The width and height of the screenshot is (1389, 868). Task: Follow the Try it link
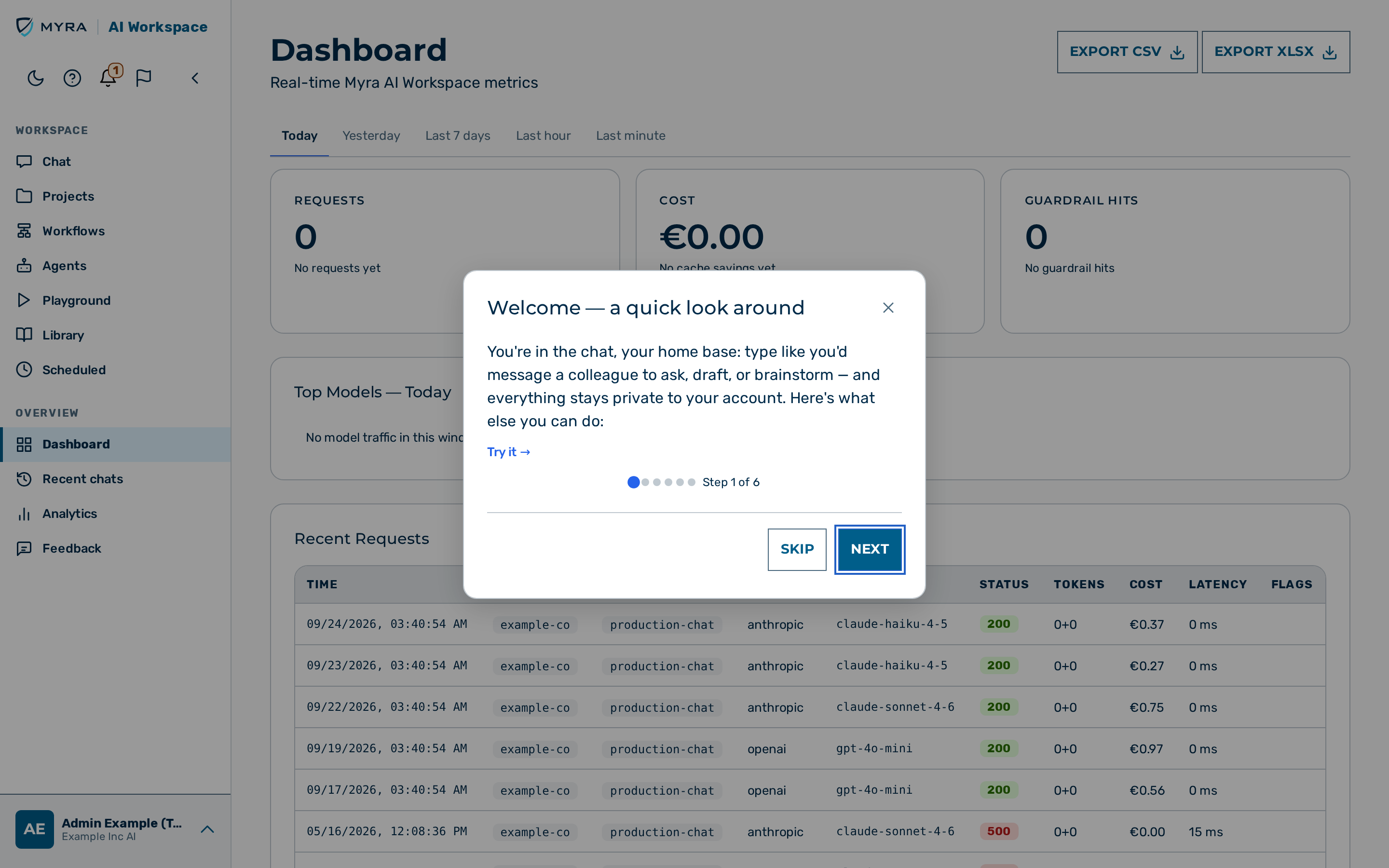tap(508, 452)
